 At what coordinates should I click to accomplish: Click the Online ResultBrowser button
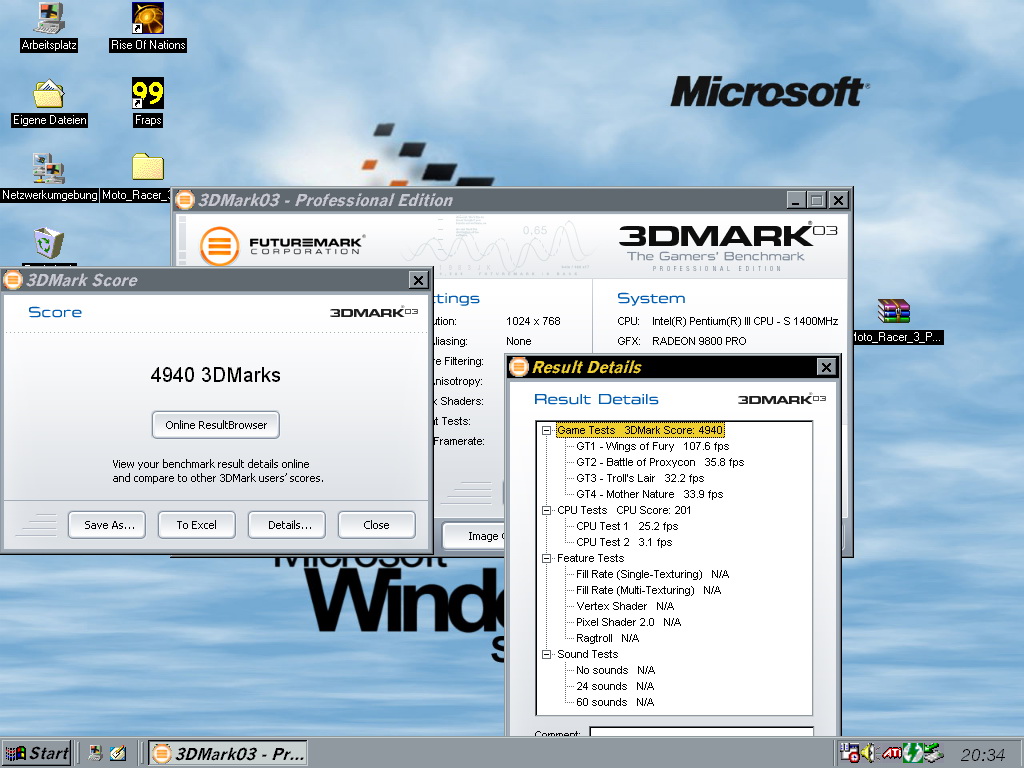pyautogui.click(x=215, y=424)
